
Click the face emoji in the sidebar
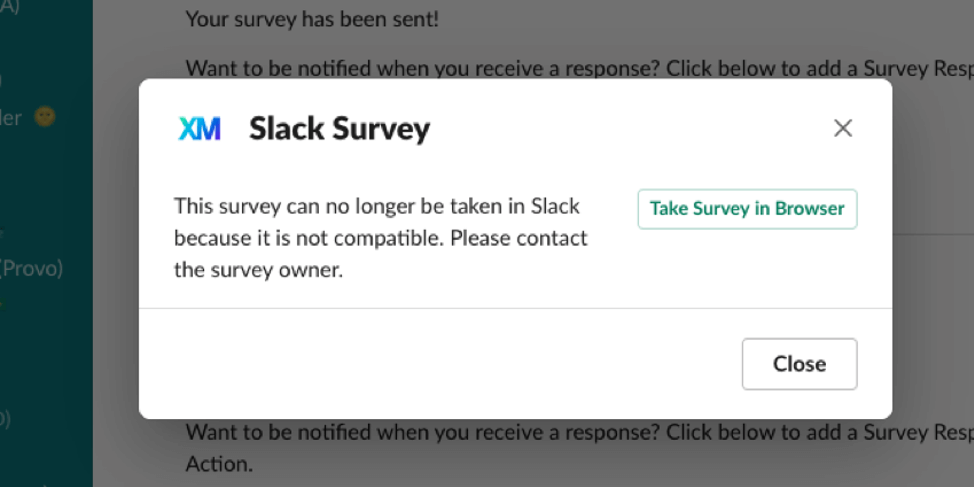(x=44, y=116)
